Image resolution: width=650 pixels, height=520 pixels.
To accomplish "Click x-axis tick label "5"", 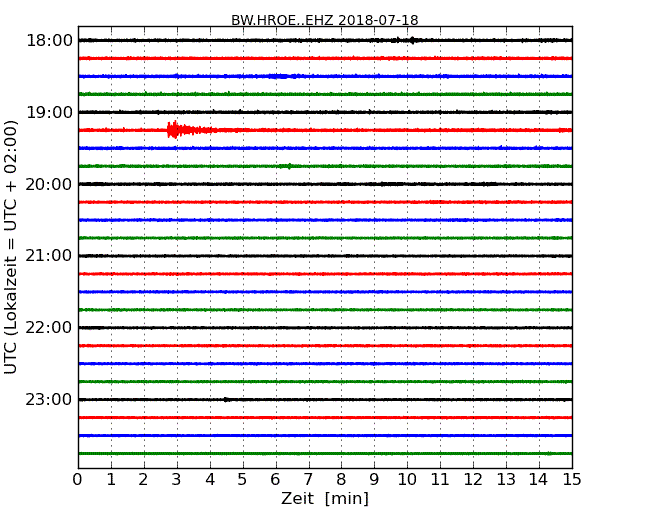I will pyautogui.click(x=243, y=479).
